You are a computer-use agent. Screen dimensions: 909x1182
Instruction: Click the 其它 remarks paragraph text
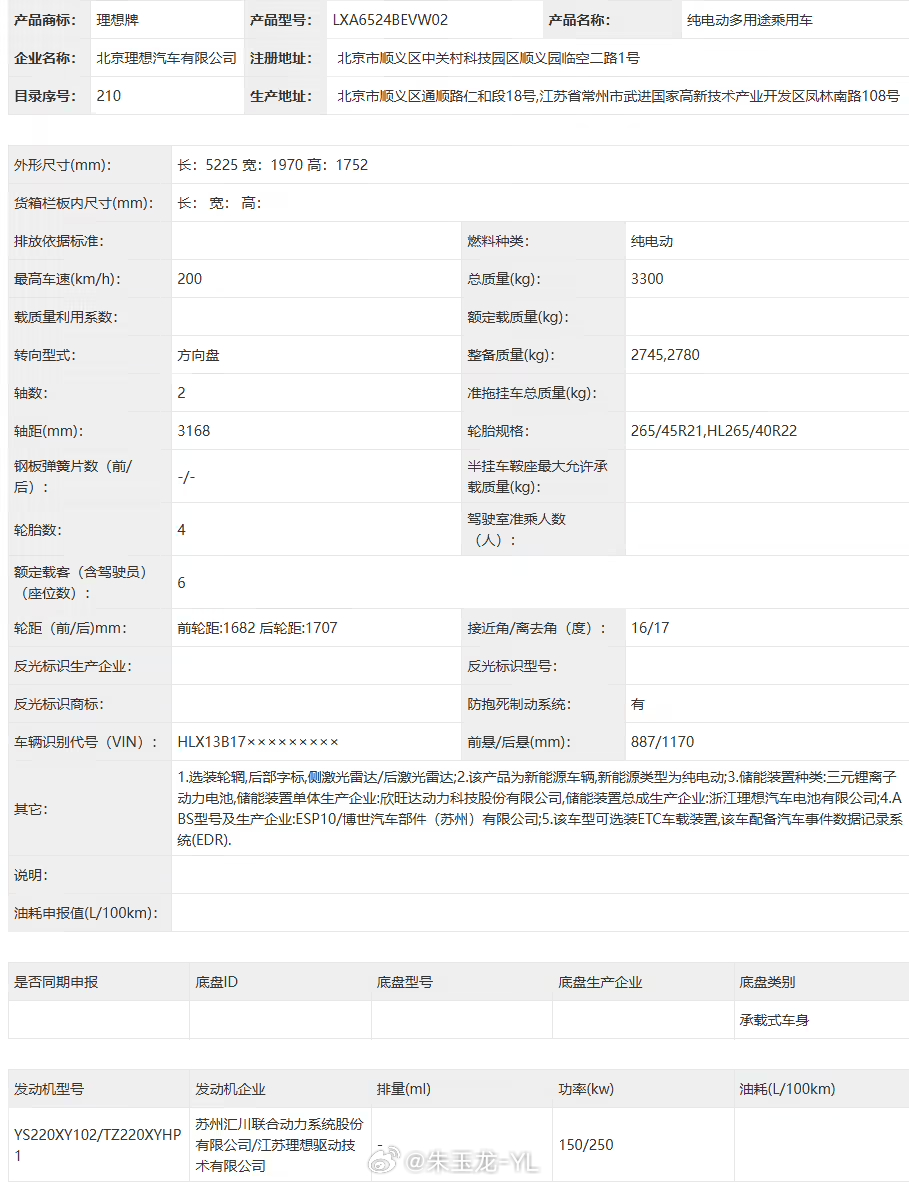(540, 808)
